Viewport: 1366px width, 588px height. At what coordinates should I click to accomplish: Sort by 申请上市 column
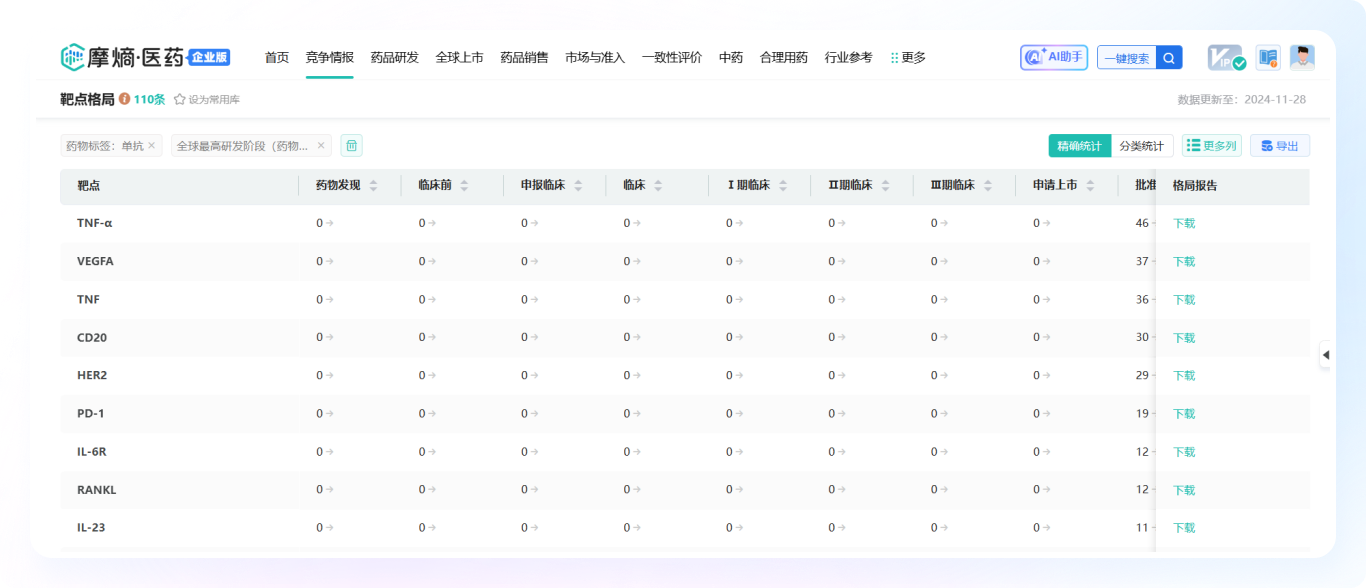pyautogui.click(x=1090, y=186)
